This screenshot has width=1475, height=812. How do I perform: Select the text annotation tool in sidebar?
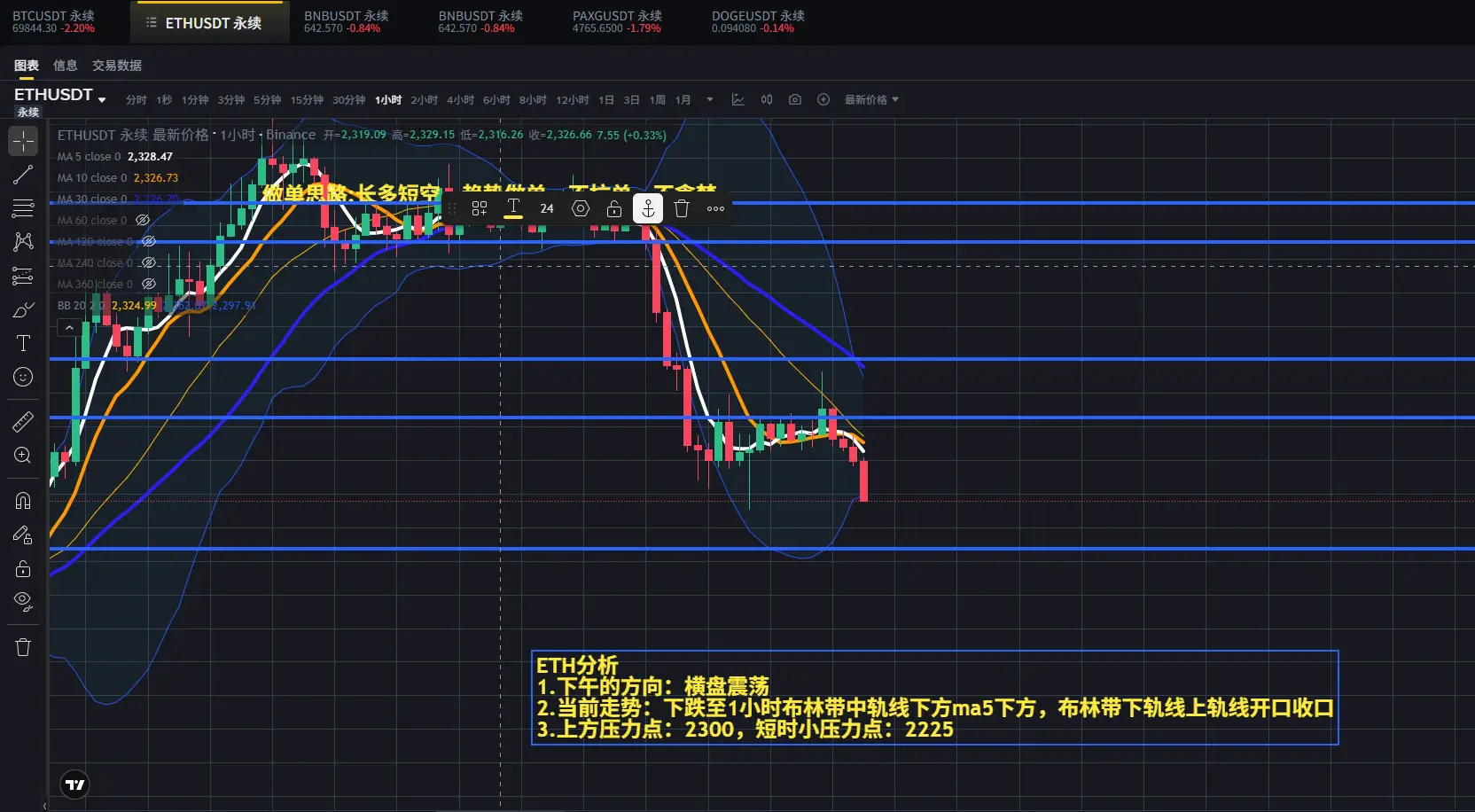(x=23, y=343)
